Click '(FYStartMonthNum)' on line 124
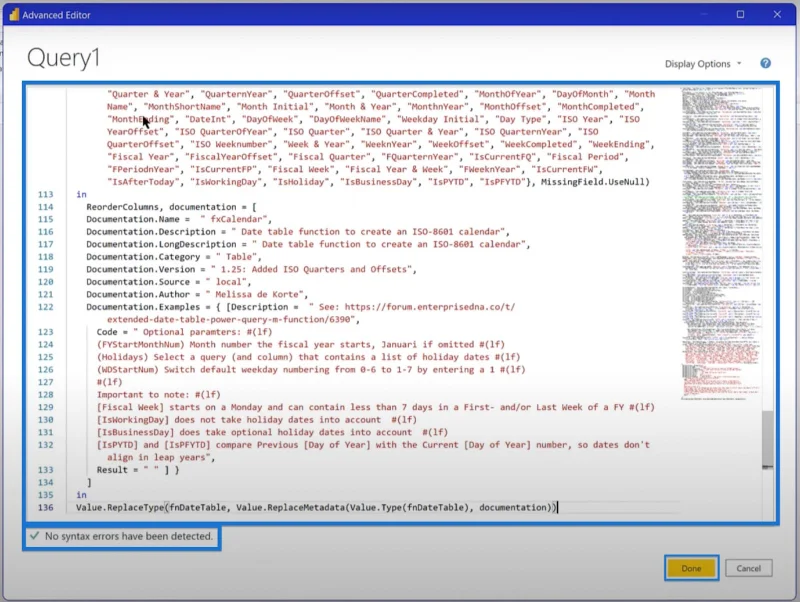 (x=143, y=344)
